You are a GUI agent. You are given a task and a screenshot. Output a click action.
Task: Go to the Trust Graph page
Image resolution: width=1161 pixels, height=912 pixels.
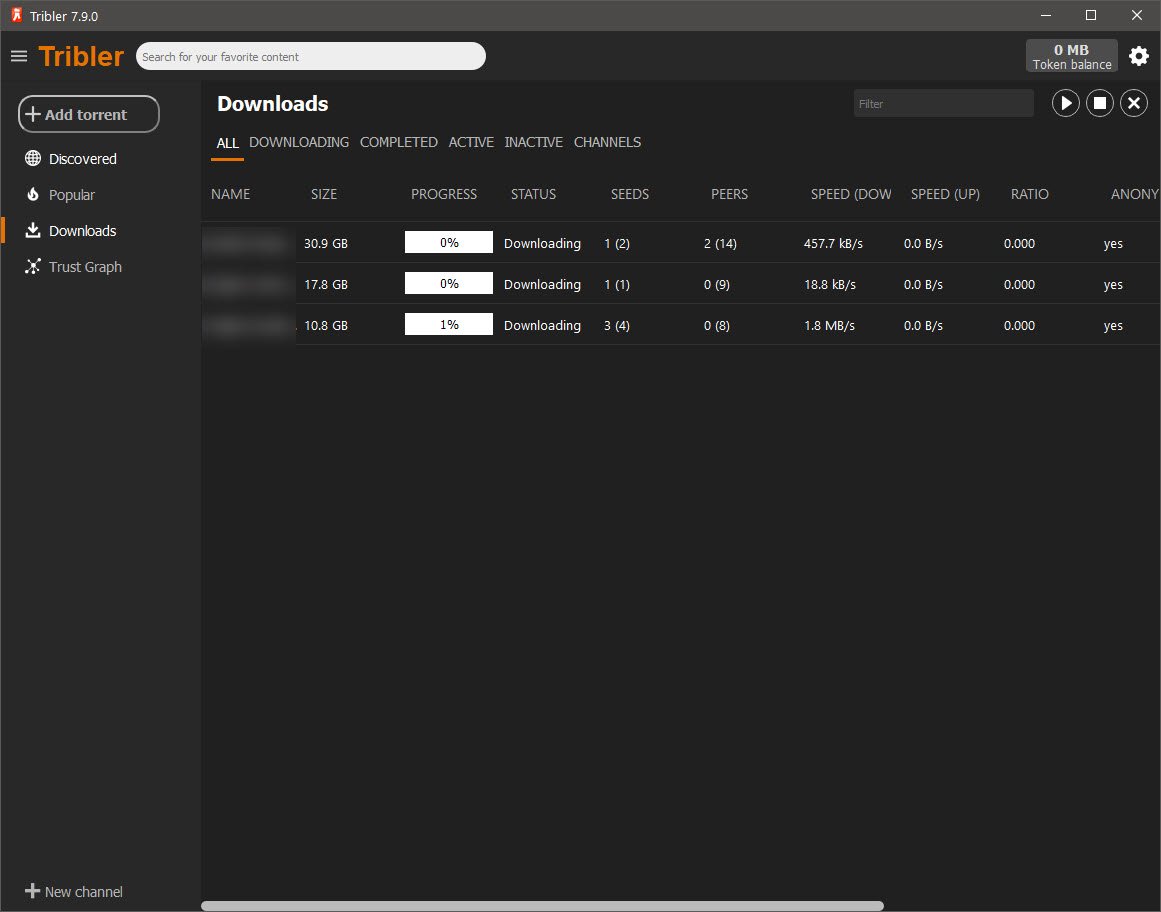click(x=85, y=266)
